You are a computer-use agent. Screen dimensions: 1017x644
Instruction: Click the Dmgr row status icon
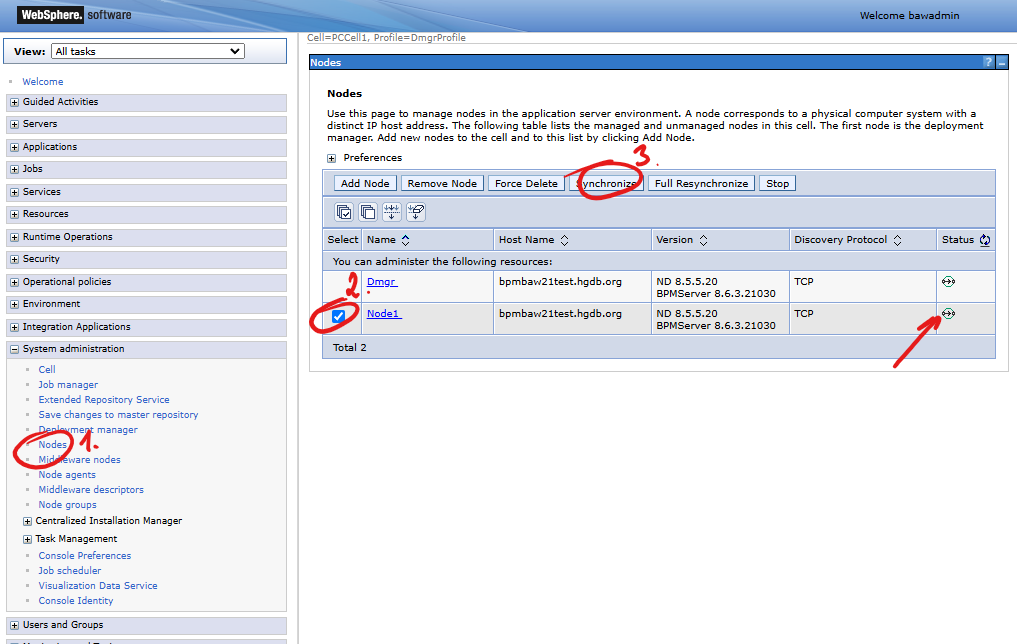click(x=948, y=281)
